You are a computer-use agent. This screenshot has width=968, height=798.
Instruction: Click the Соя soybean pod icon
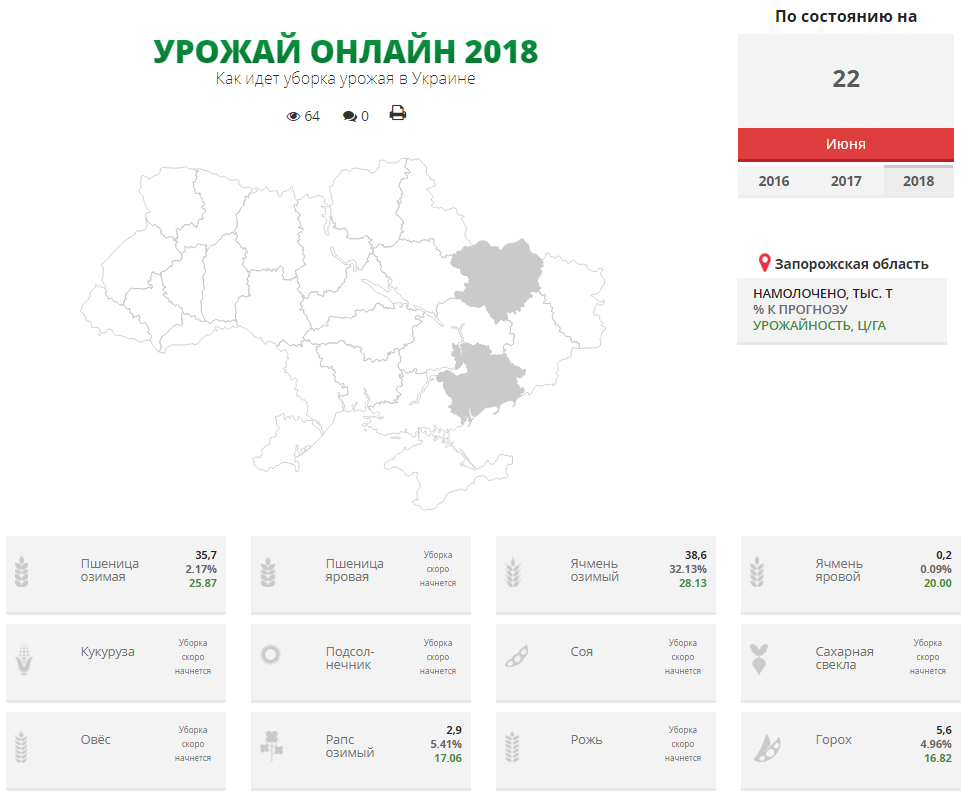(x=517, y=656)
